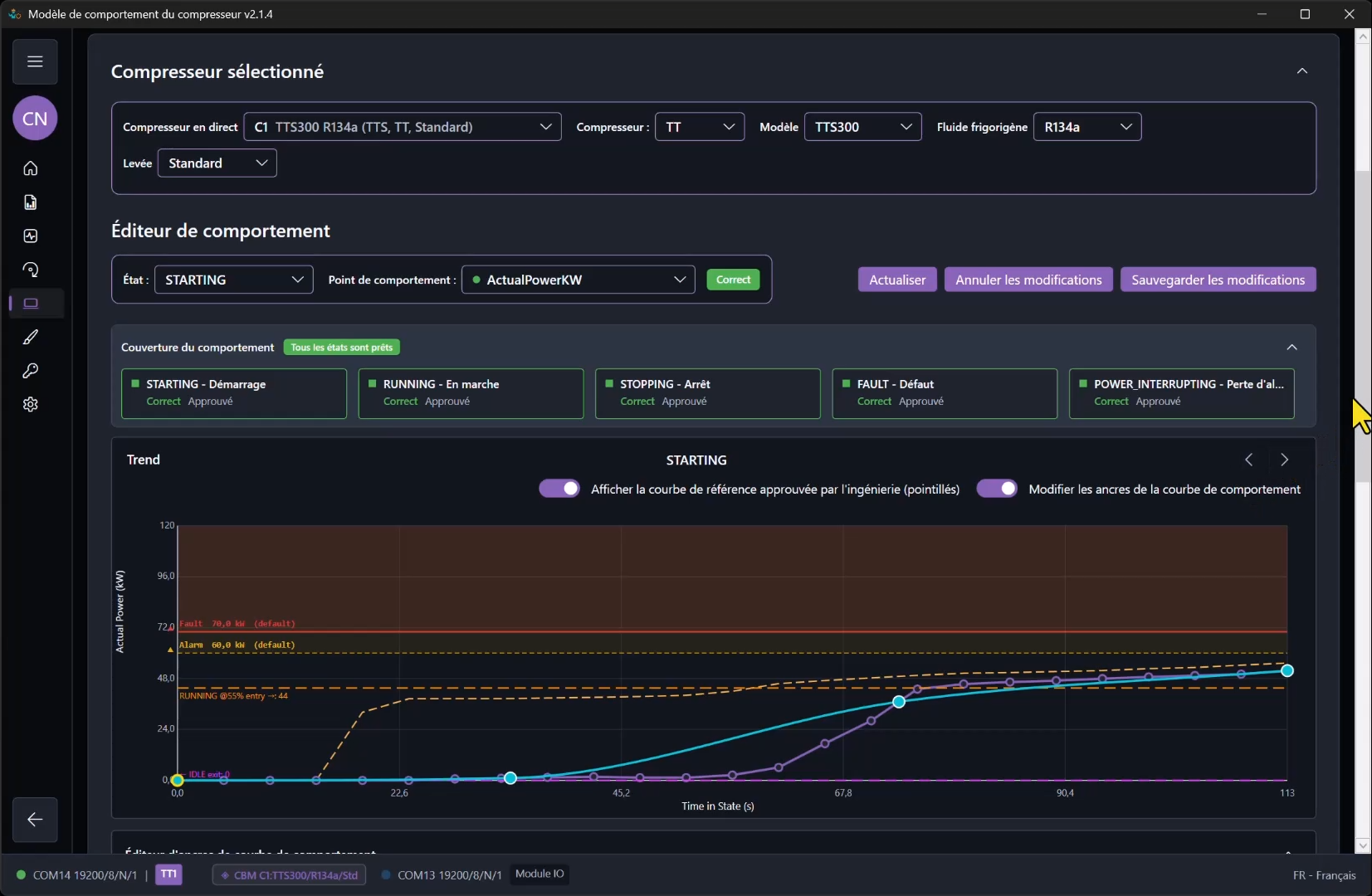Viewport: 1372px width, 896px height.
Task: Click the Trend heading text
Action: 144,460
